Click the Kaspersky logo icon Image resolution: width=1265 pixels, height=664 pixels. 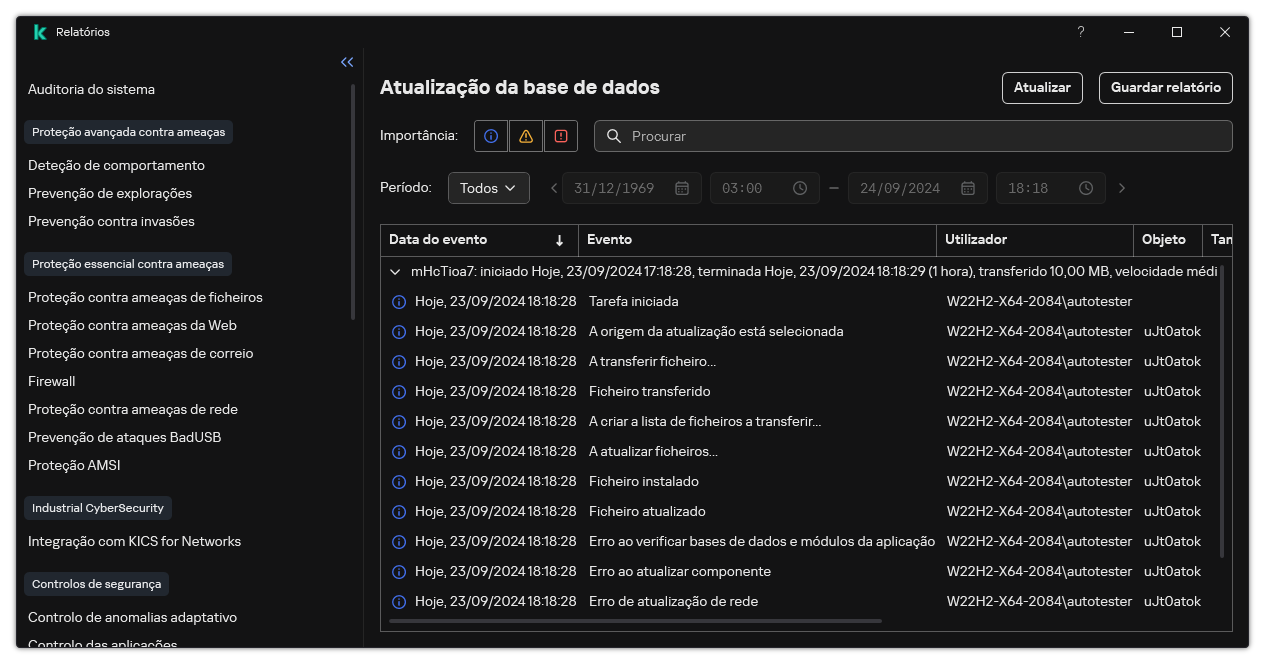[x=38, y=31]
